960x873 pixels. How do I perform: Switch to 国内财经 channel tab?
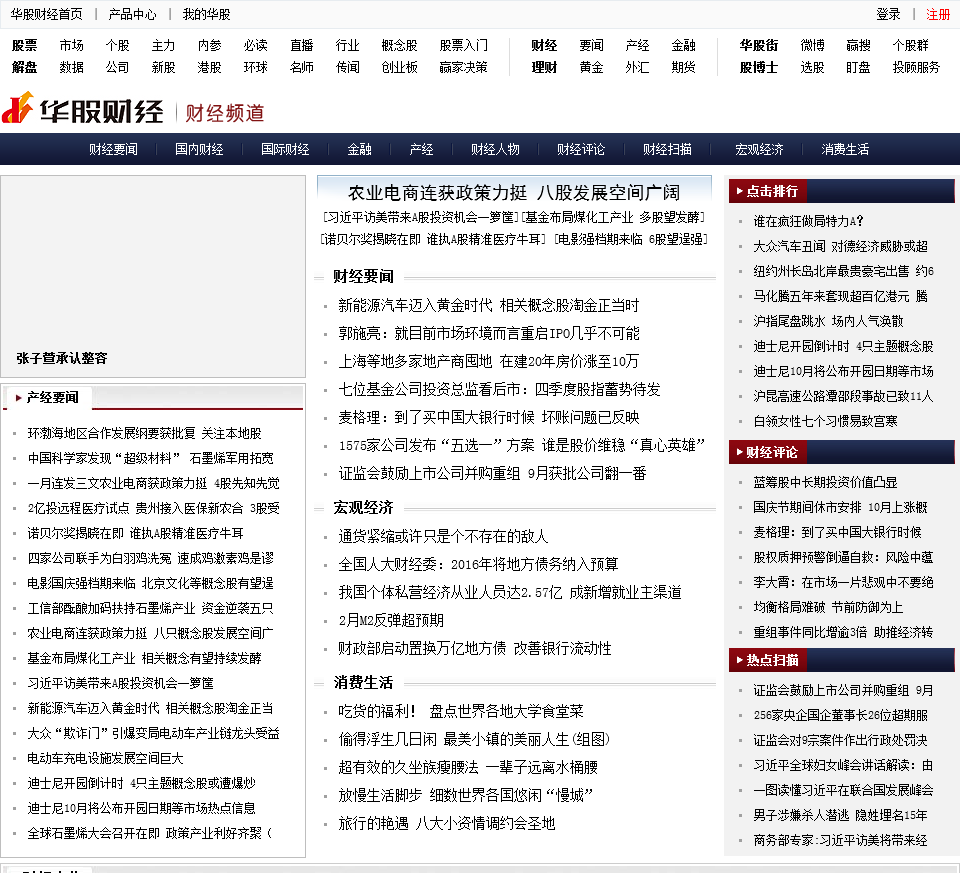tap(199, 149)
